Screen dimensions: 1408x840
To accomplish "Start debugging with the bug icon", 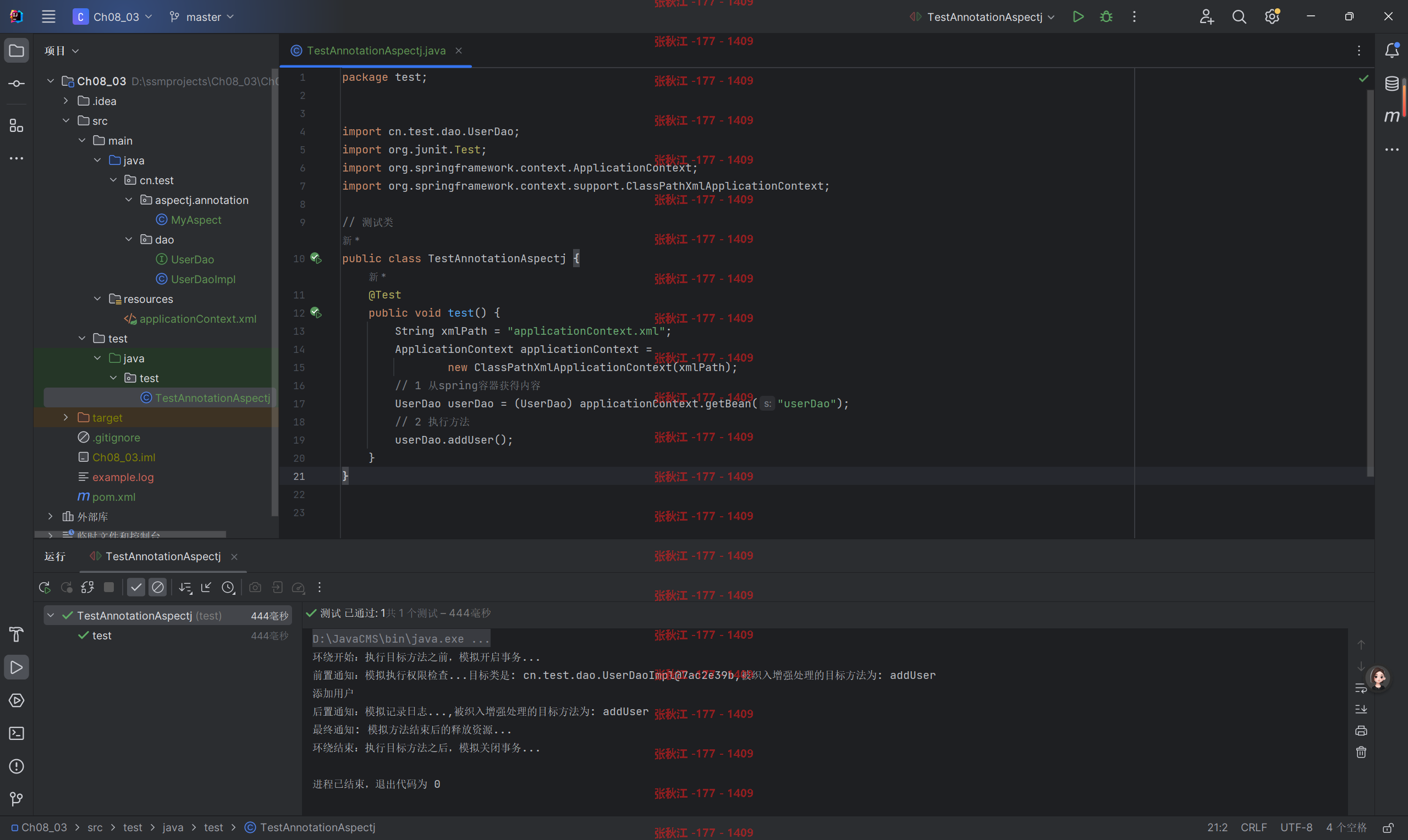I will coord(1105,16).
